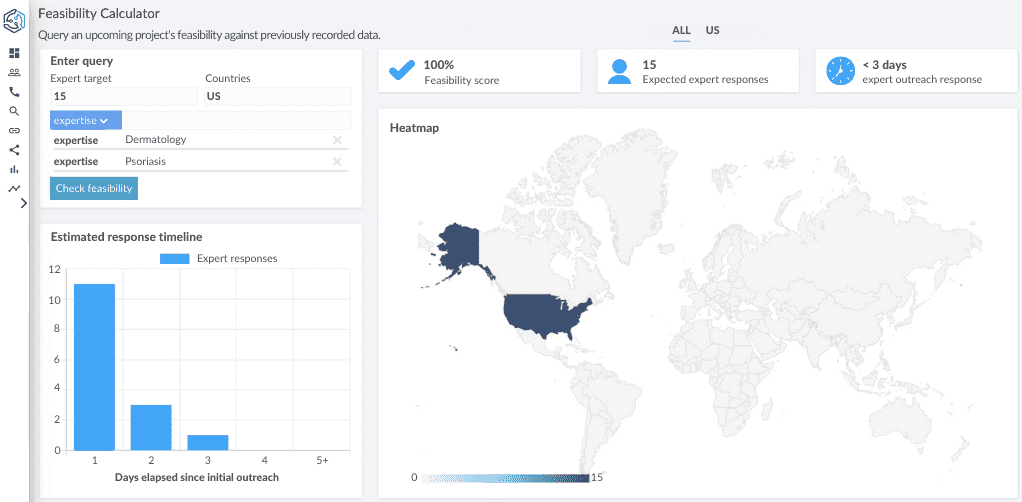Expand the sidebar with the chevron arrow
The width and height of the screenshot is (1022, 502).
point(24,203)
